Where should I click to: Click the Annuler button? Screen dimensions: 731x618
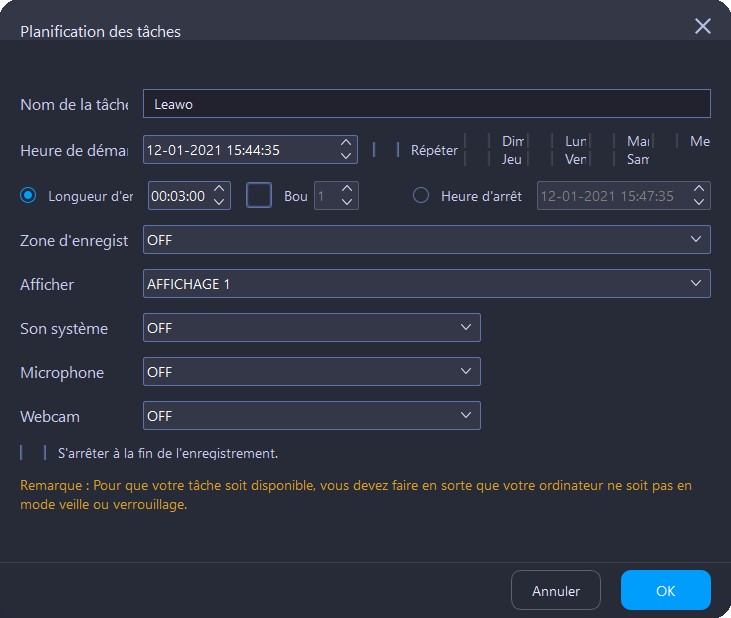click(x=555, y=591)
